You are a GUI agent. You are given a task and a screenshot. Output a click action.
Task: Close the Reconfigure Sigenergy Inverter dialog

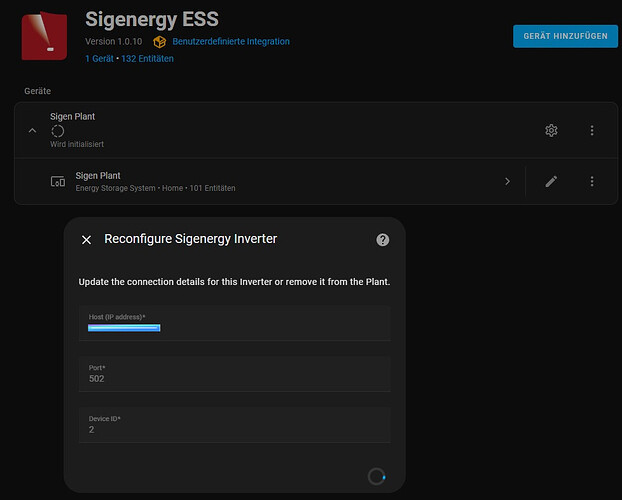click(x=86, y=240)
